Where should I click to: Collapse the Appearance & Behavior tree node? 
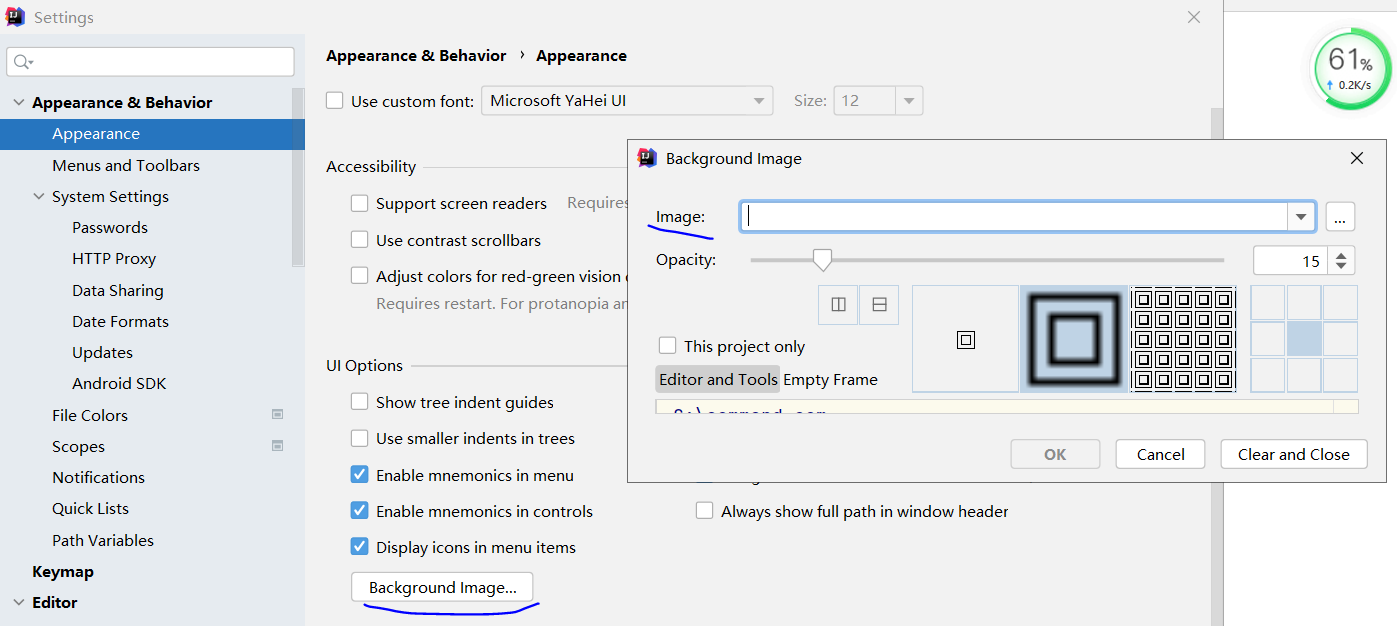click(18, 103)
